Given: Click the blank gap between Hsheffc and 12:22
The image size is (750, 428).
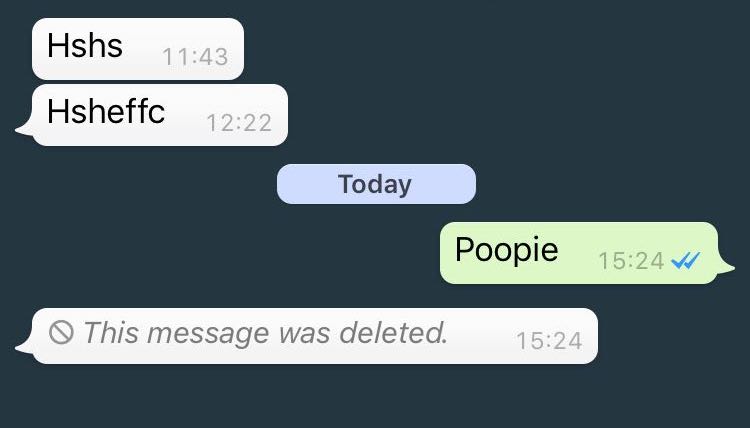Looking at the screenshot, I should (186, 115).
